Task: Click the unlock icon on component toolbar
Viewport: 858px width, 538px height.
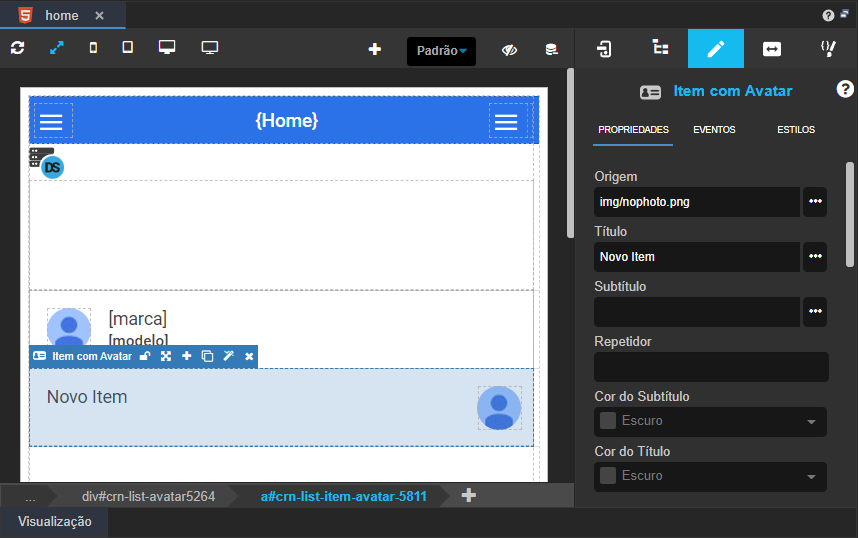Action: (145, 356)
